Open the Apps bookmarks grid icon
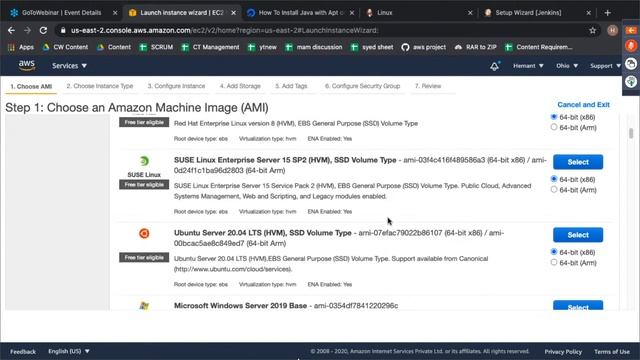Viewport: 640px width, 360px height. [x=11, y=47]
